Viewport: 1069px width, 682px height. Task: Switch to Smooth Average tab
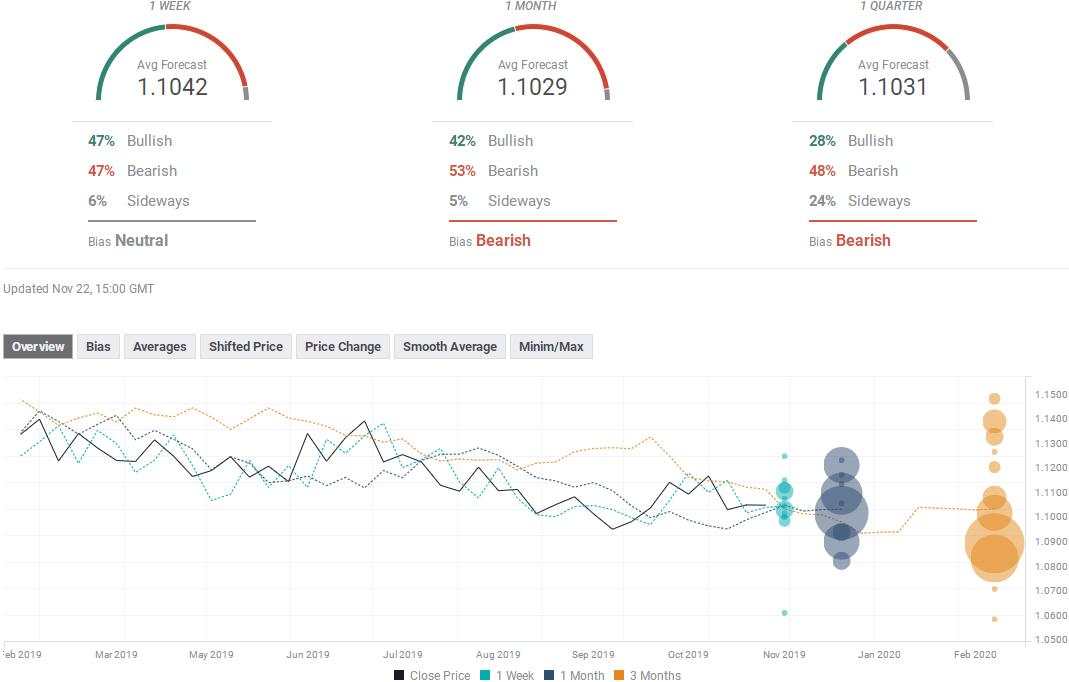(450, 346)
